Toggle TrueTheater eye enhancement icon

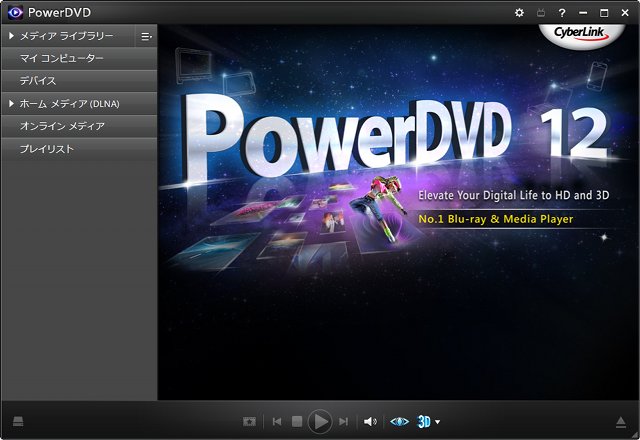pos(399,422)
